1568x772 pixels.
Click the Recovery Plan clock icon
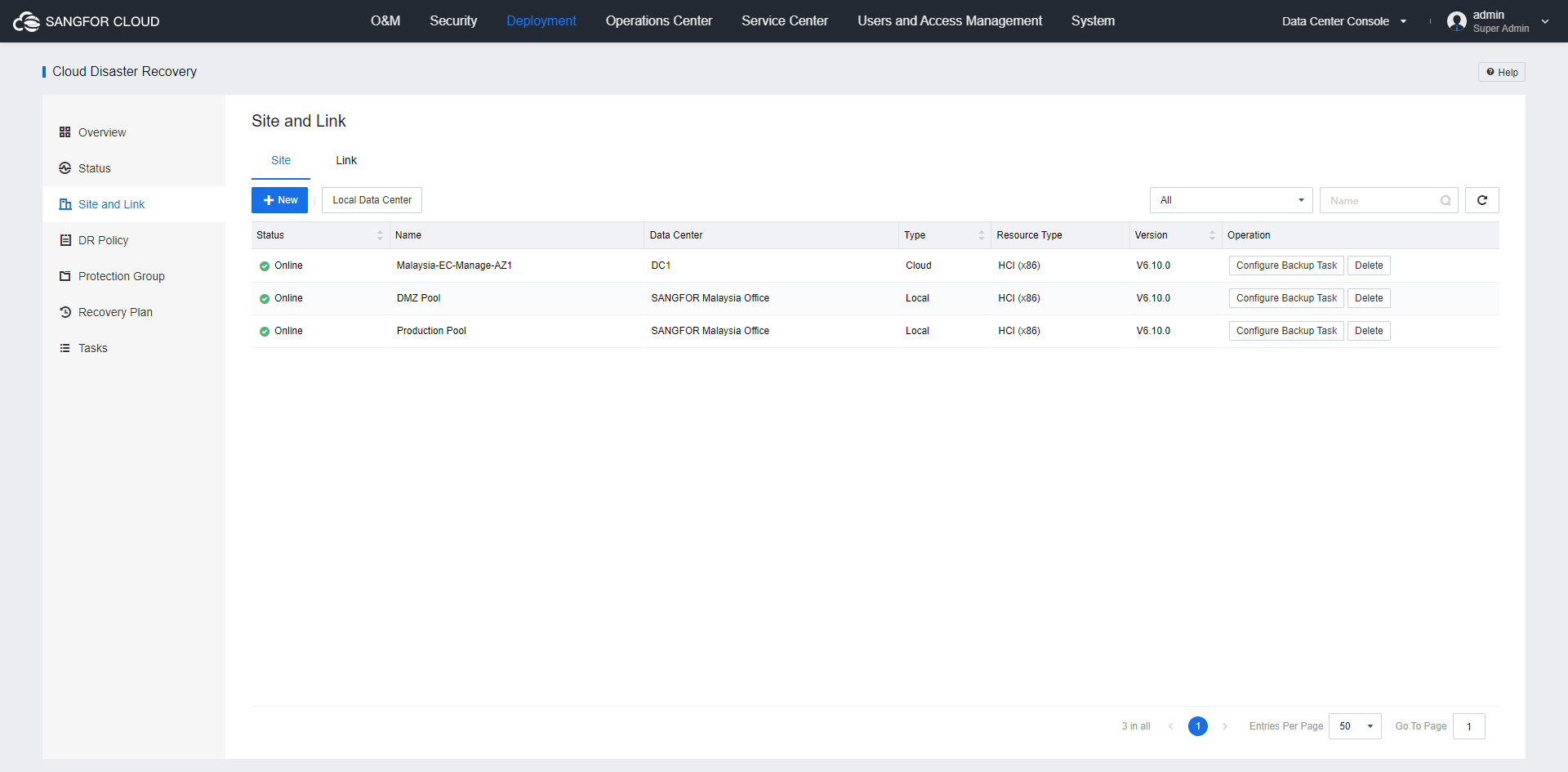click(65, 312)
